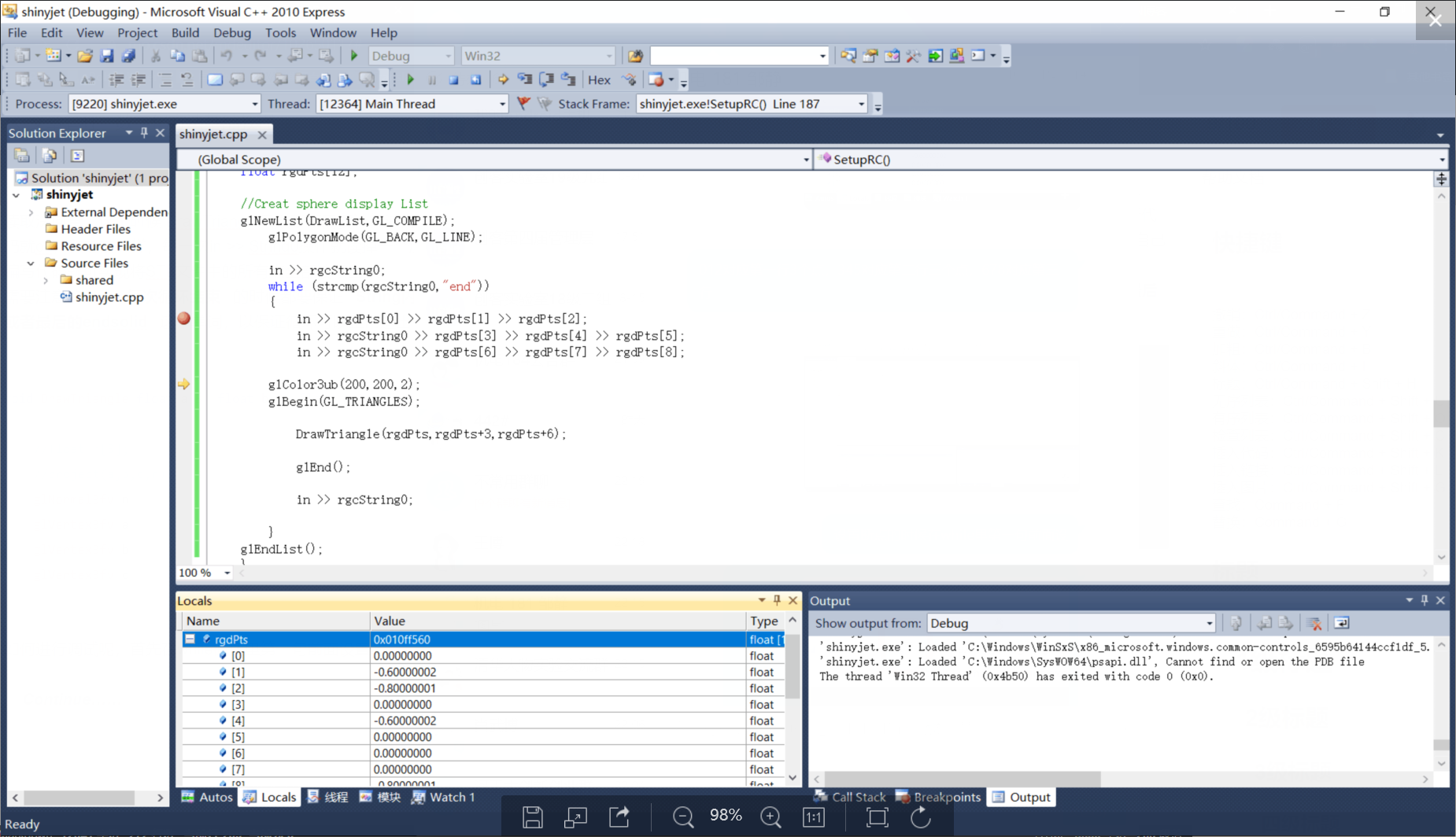Click the code editor vertical scrollbar thumb
Image resolution: width=1456 pixels, height=837 pixels.
click(x=1441, y=413)
